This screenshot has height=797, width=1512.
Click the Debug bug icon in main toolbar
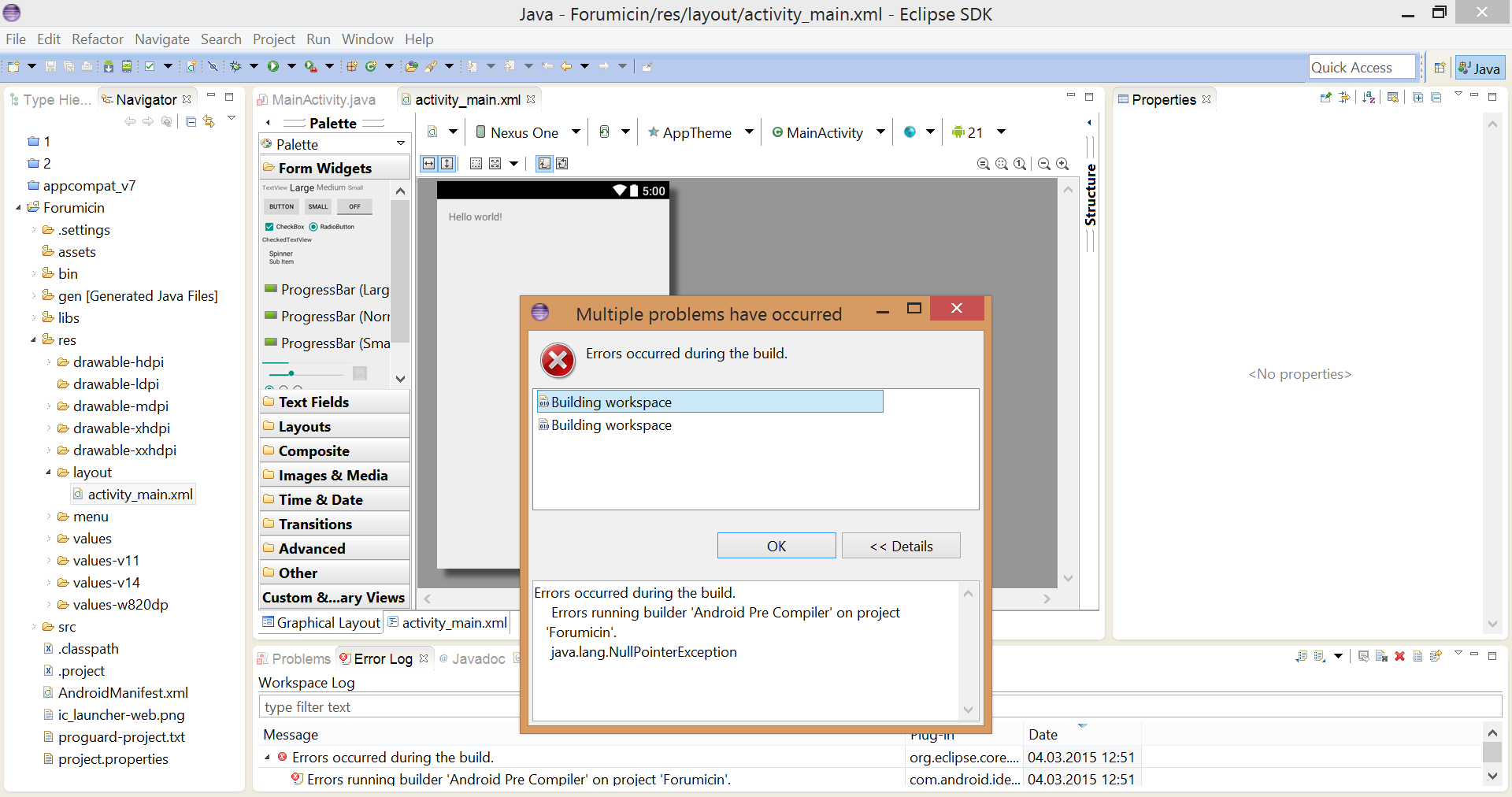pos(235,67)
